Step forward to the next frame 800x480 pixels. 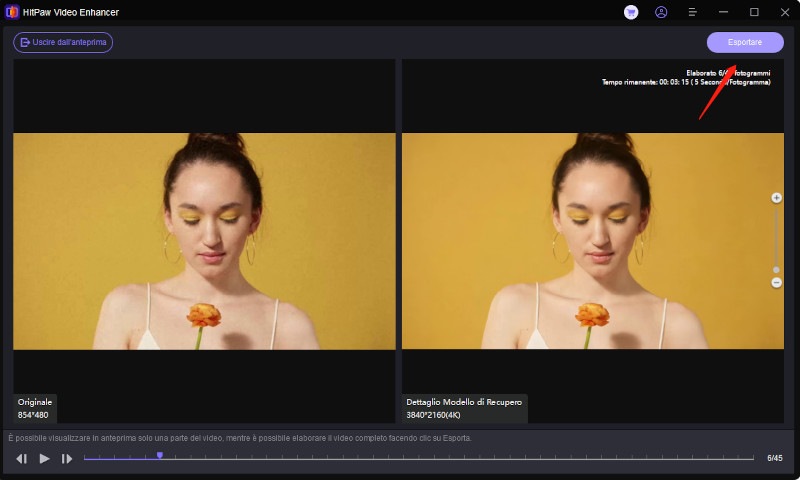(x=67, y=458)
